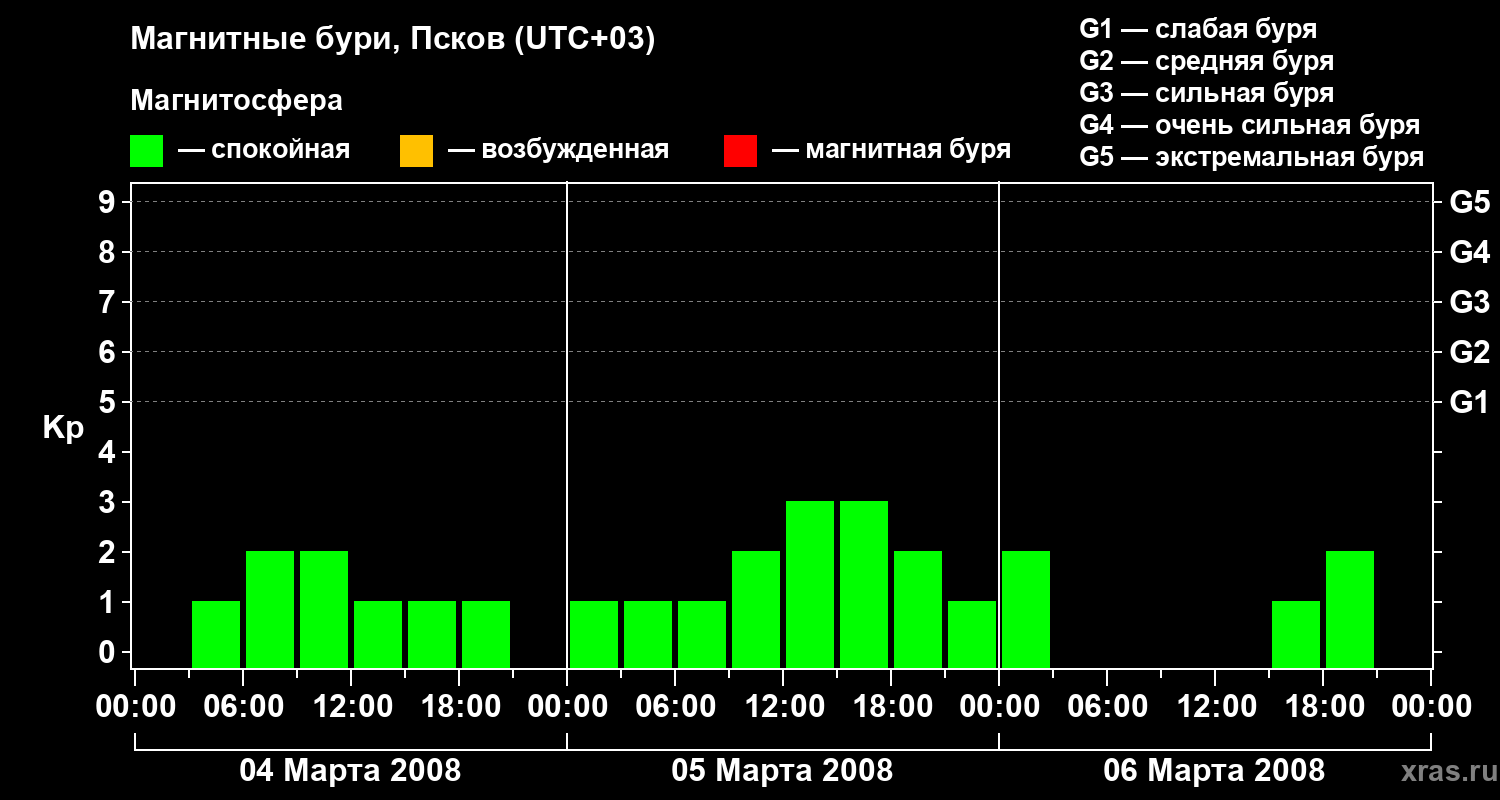This screenshot has width=1500, height=800.
Task: Click the '0' value on Kp axis
Action: point(109,652)
